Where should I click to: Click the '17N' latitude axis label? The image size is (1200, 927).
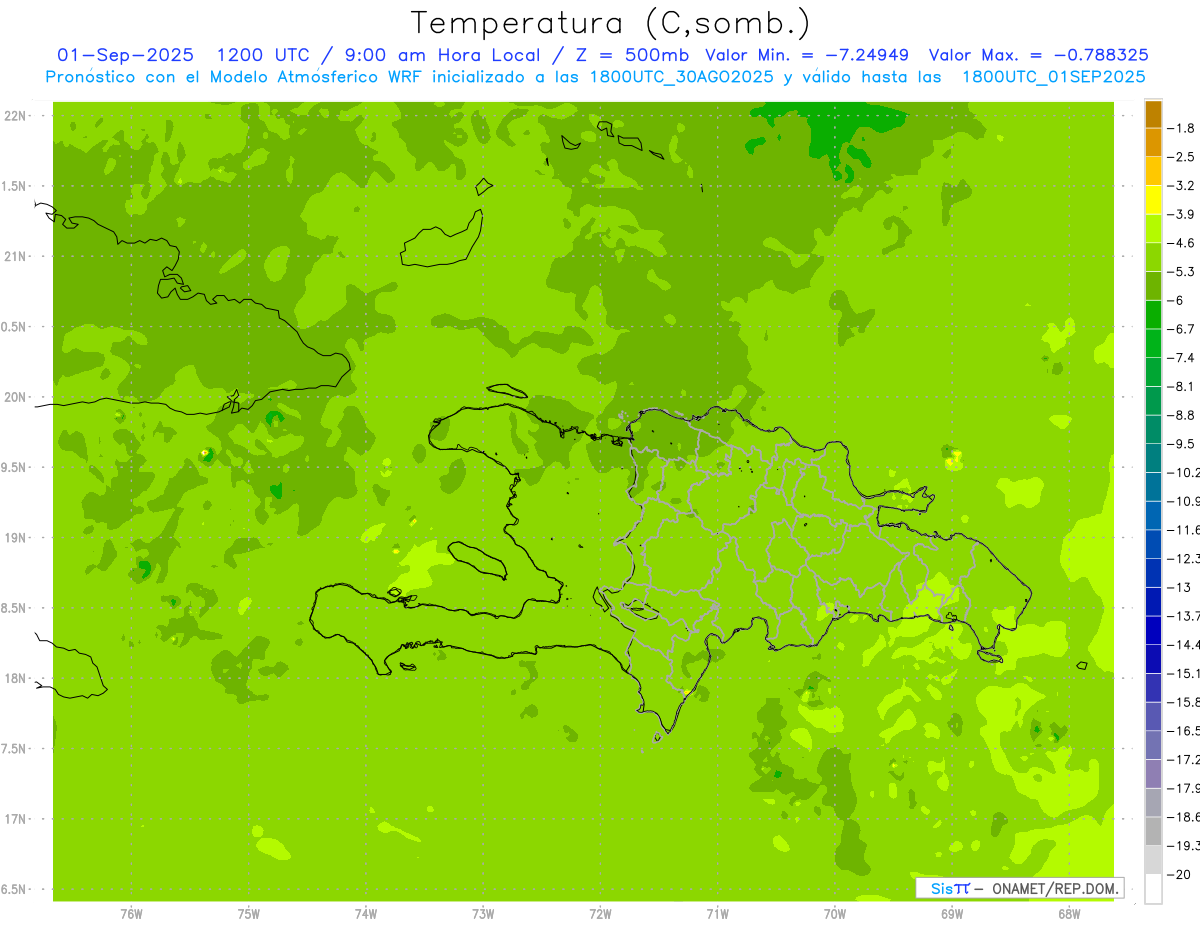coord(15,819)
